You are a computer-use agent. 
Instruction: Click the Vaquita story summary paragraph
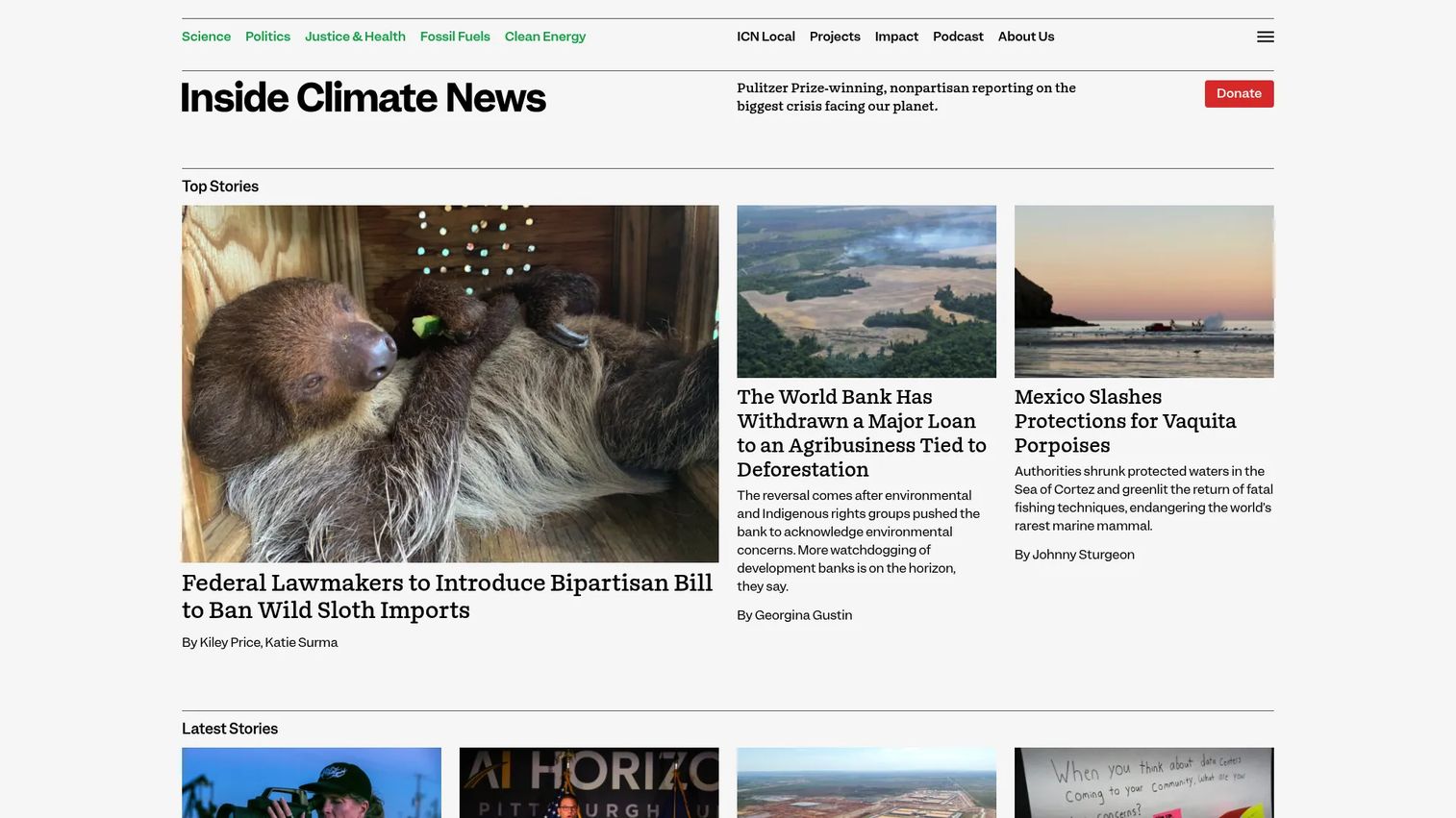coord(1143,499)
